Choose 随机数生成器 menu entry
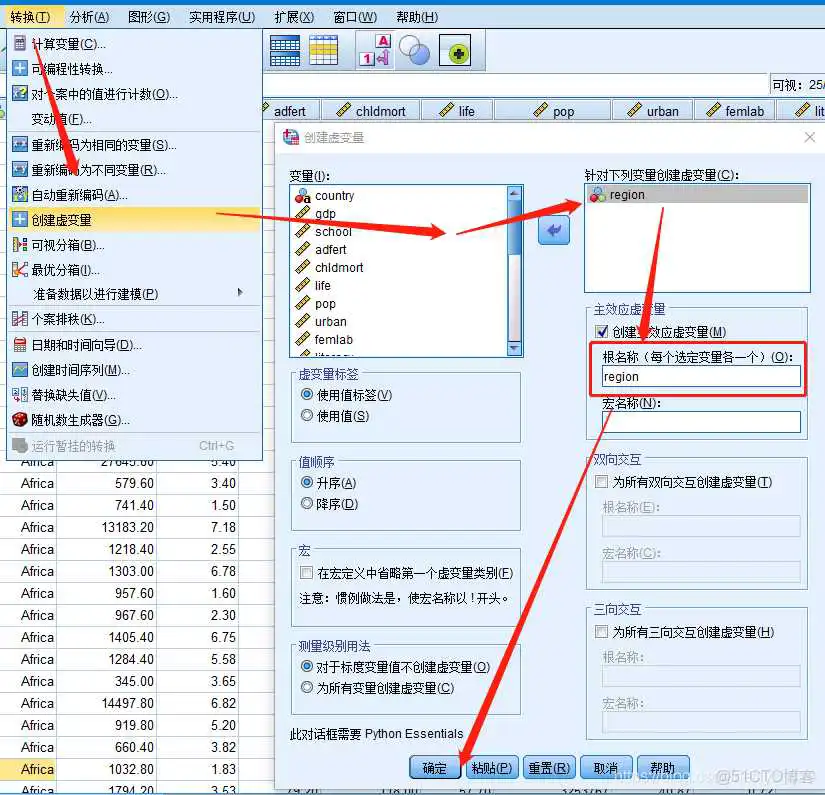Screen dimensions: 825x795 click(x=135, y=420)
